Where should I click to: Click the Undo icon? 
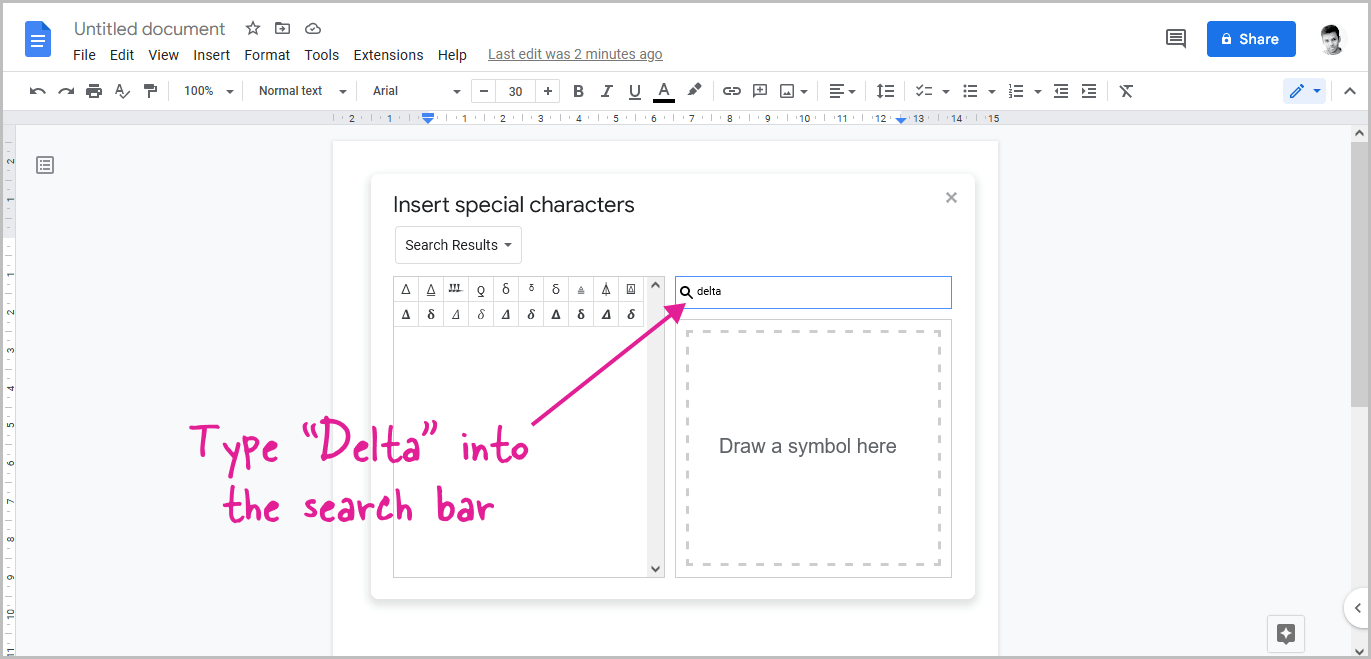click(37, 91)
